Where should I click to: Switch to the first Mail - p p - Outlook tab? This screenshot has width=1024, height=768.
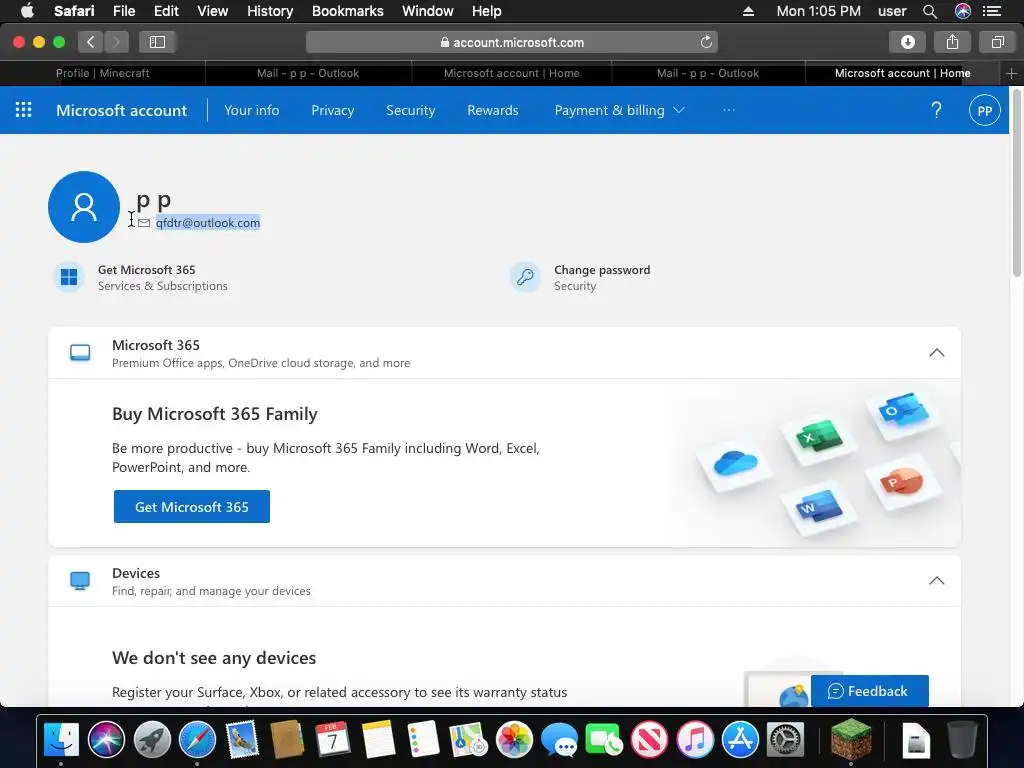tap(308, 73)
